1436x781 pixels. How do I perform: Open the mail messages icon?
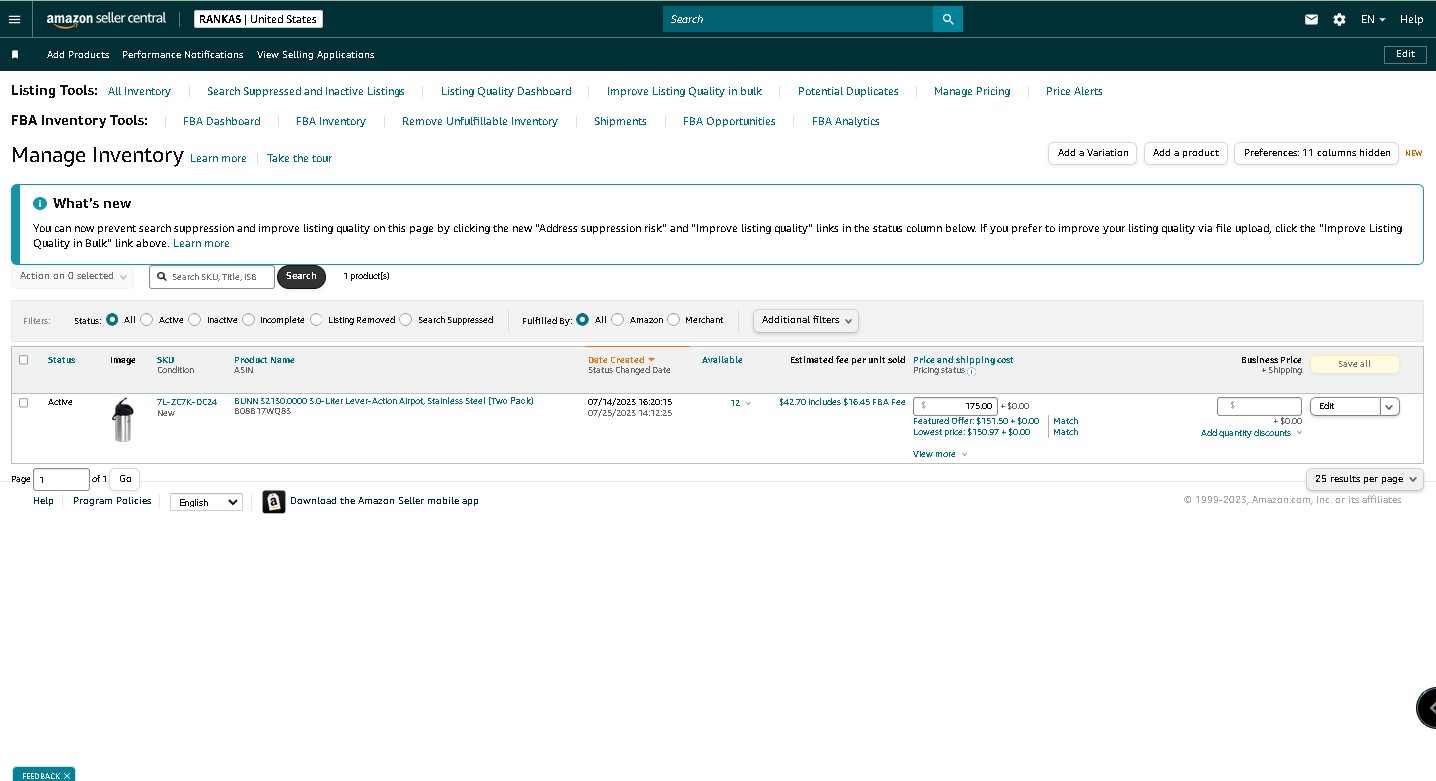[x=1311, y=19]
